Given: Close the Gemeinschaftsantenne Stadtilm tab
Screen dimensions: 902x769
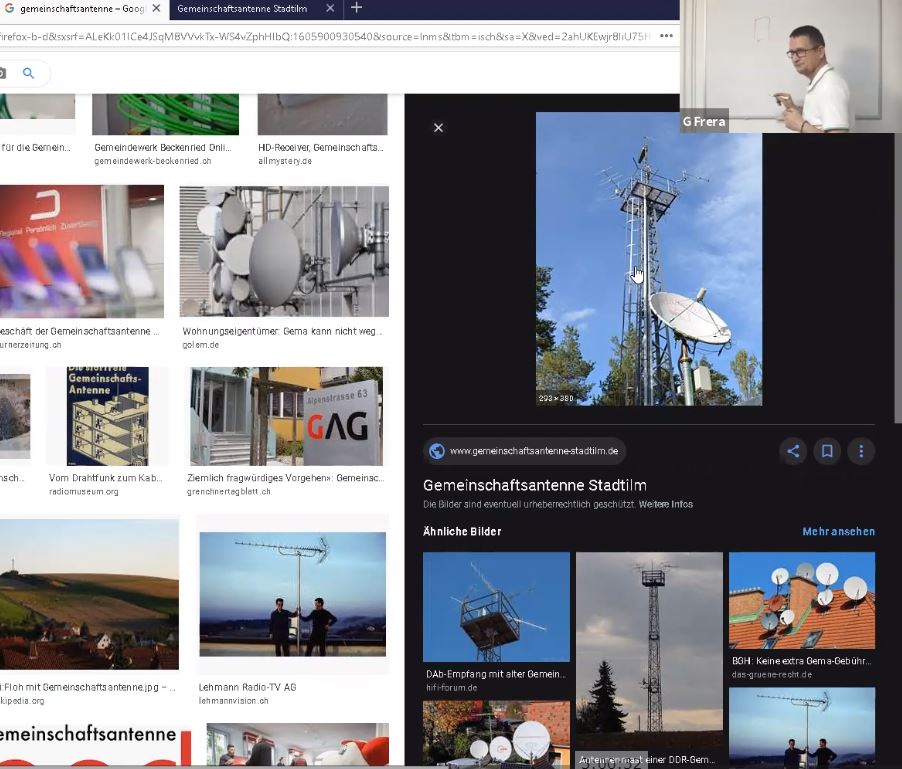Looking at the screenshot, I should (330, 8).
